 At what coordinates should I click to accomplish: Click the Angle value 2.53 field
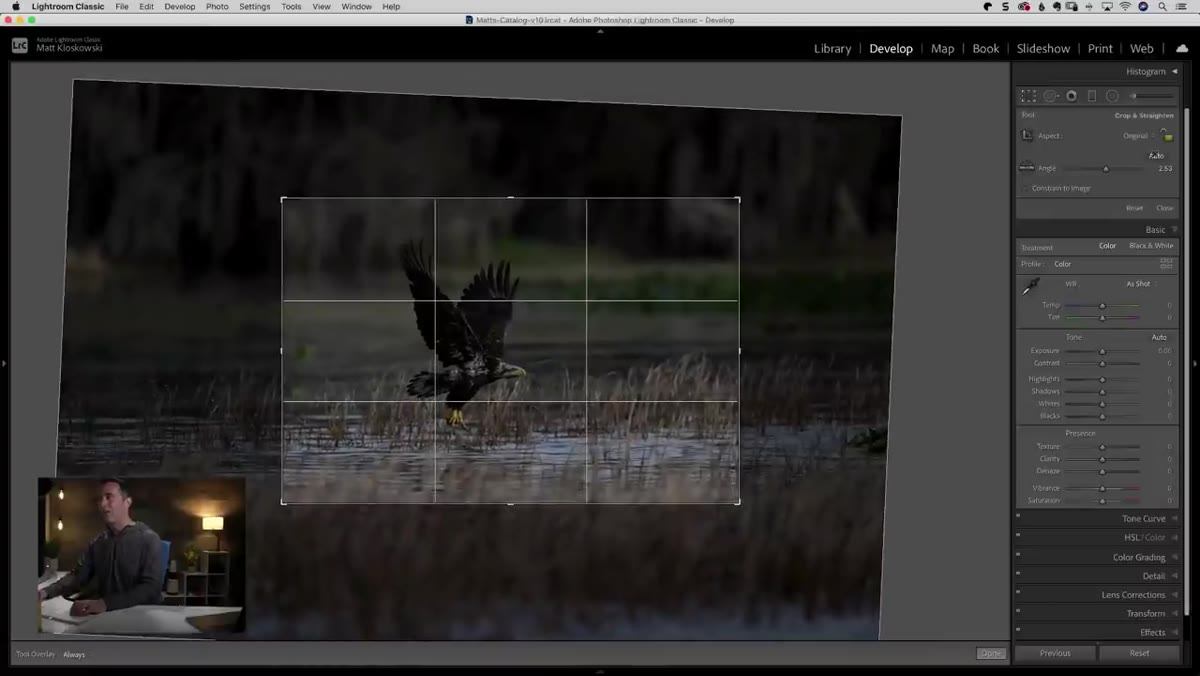tap(1165, 168)
